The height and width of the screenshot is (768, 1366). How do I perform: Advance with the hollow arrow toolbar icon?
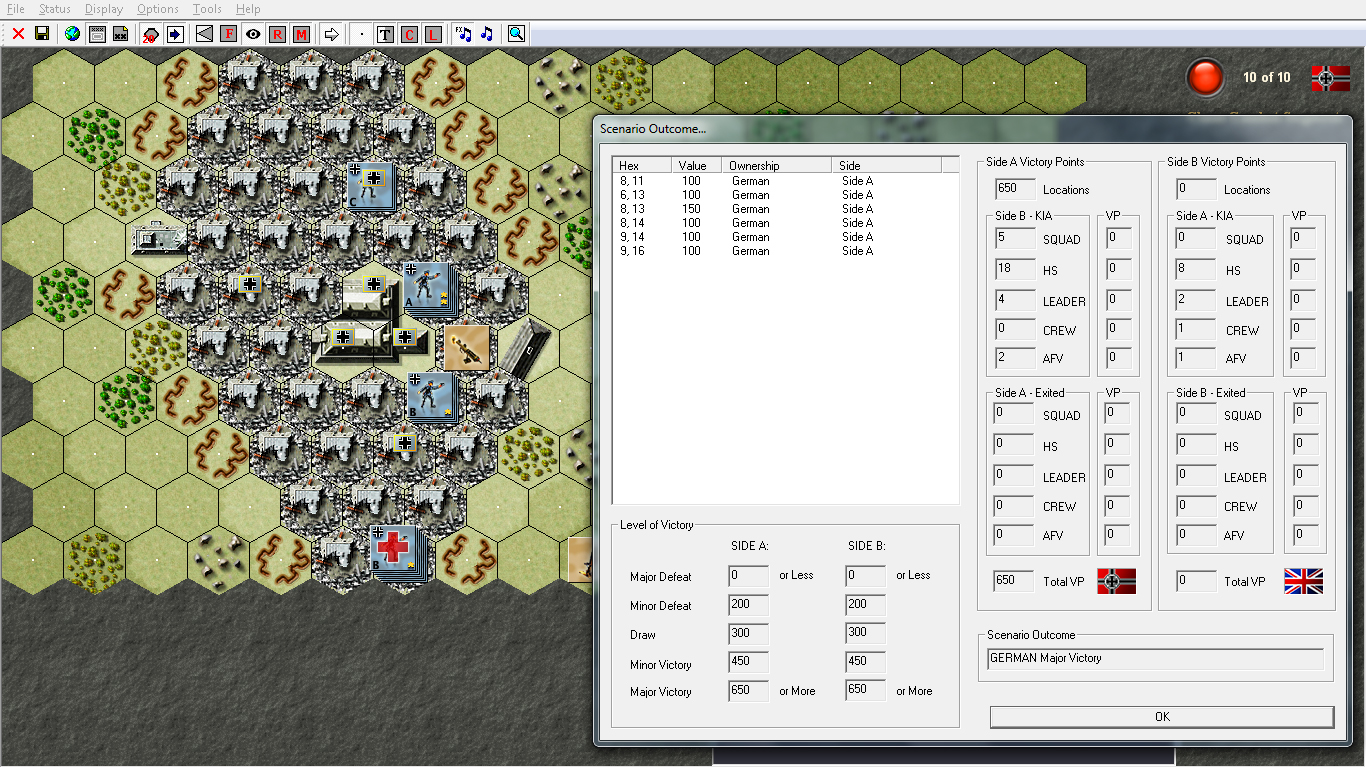coord(330,33)
